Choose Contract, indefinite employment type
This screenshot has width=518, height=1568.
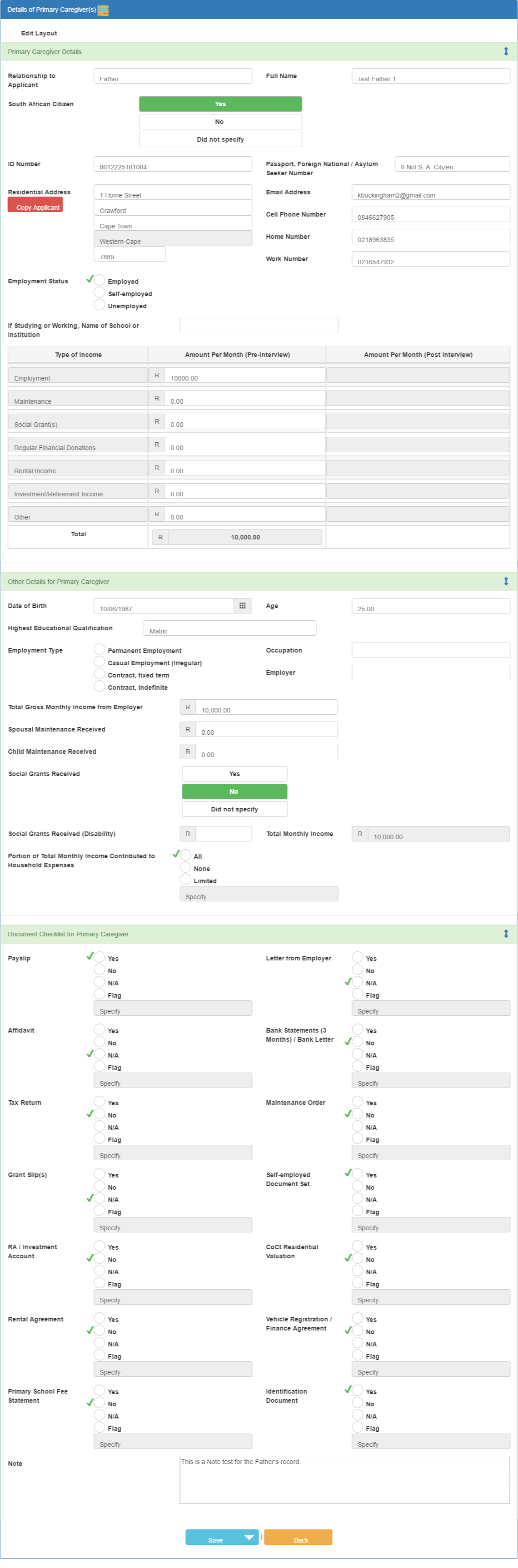click(x=100, y=685)
